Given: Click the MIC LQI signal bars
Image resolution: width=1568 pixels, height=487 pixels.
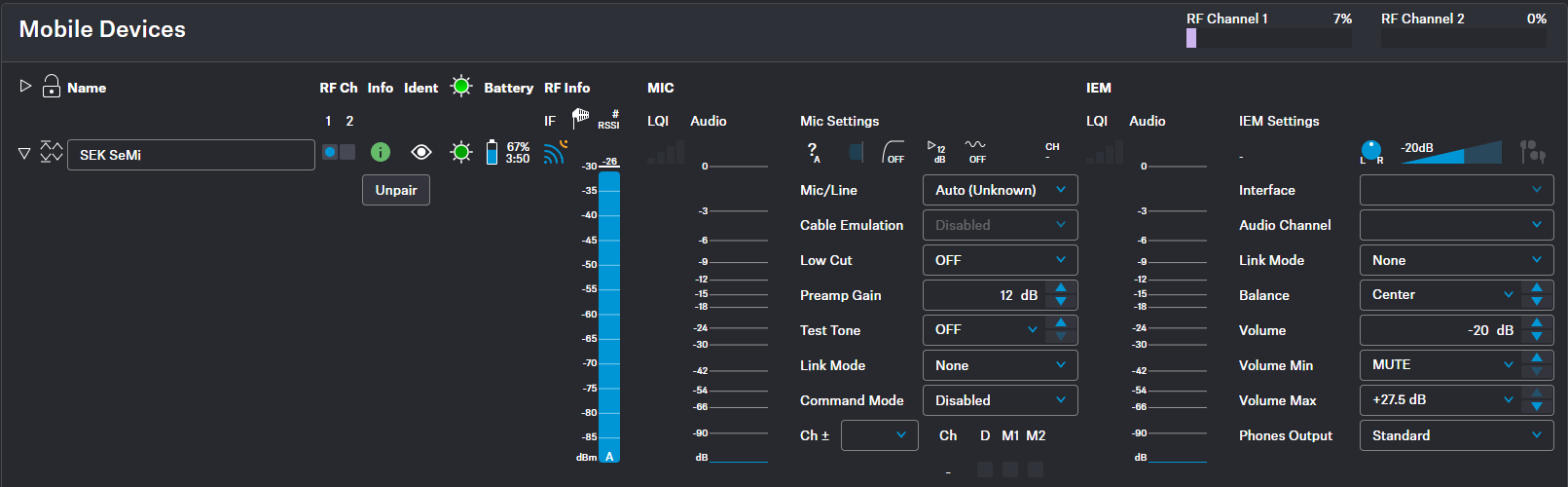Looking at the screenshot, I should (666, 152).
